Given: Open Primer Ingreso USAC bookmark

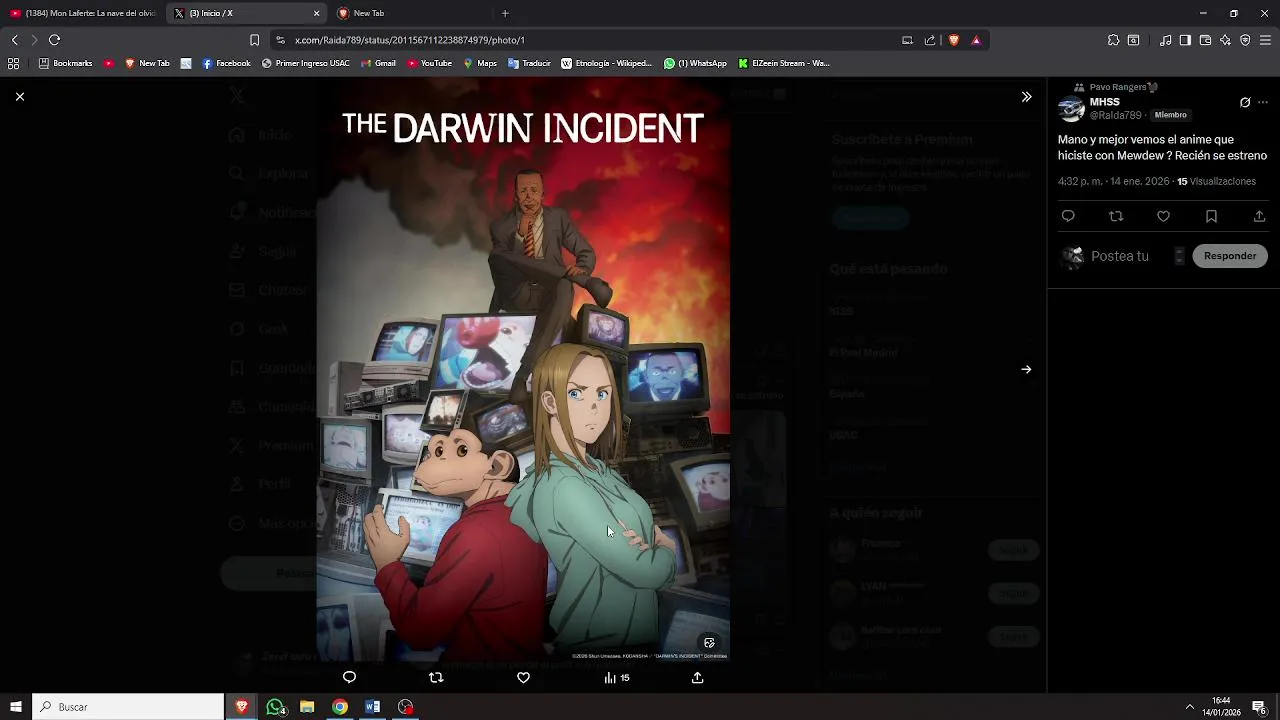Looking at the screenshot, I should [305, 63].
